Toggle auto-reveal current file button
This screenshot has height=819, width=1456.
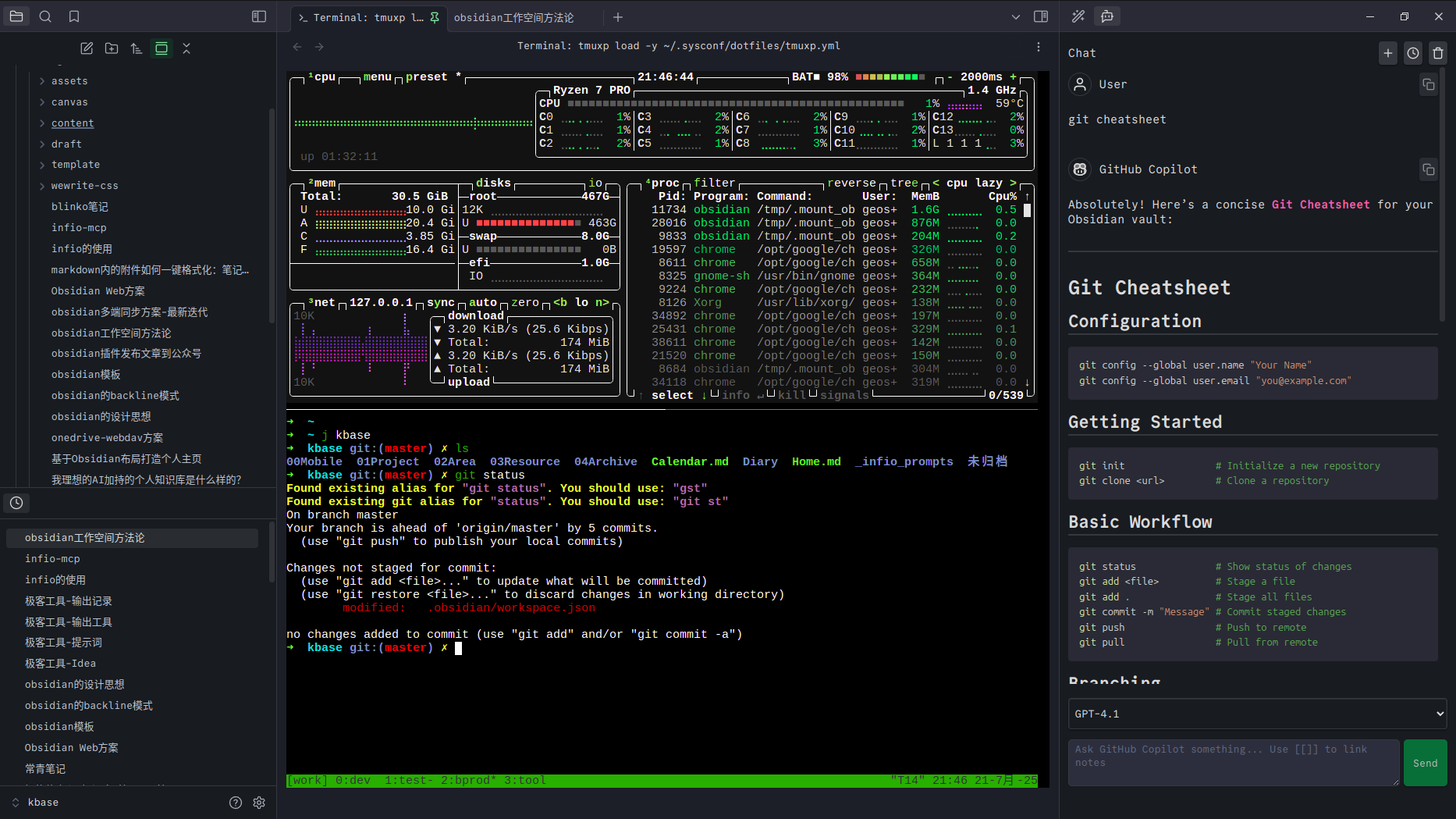162,48
